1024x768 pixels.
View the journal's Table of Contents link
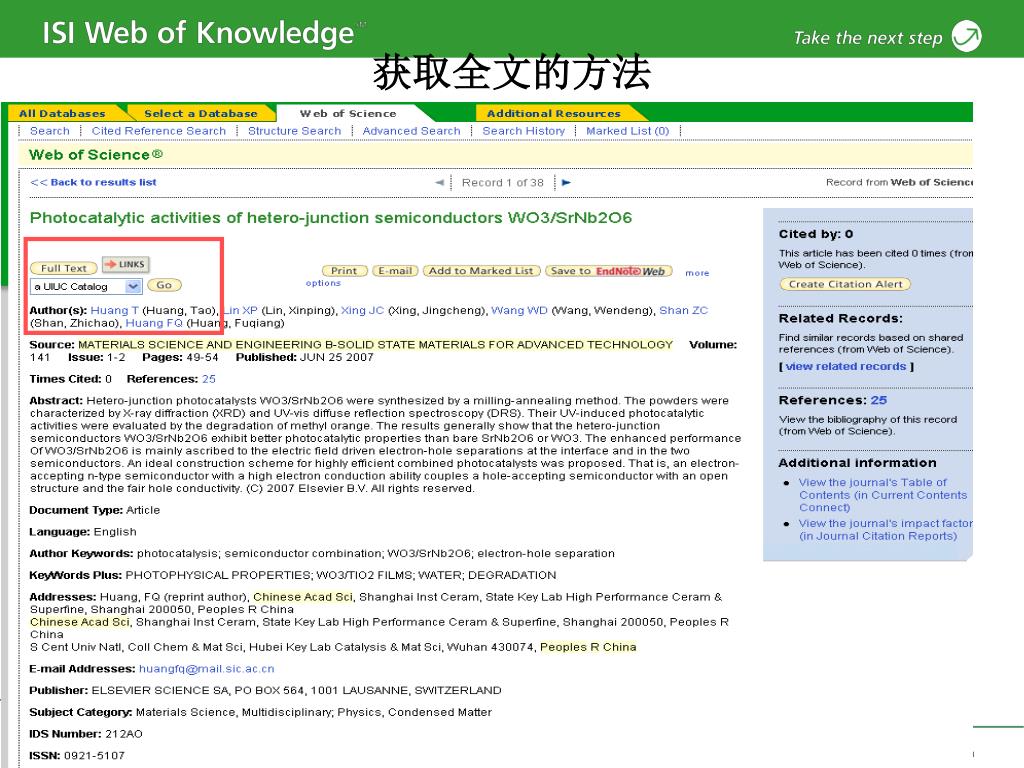coord(882,495)
